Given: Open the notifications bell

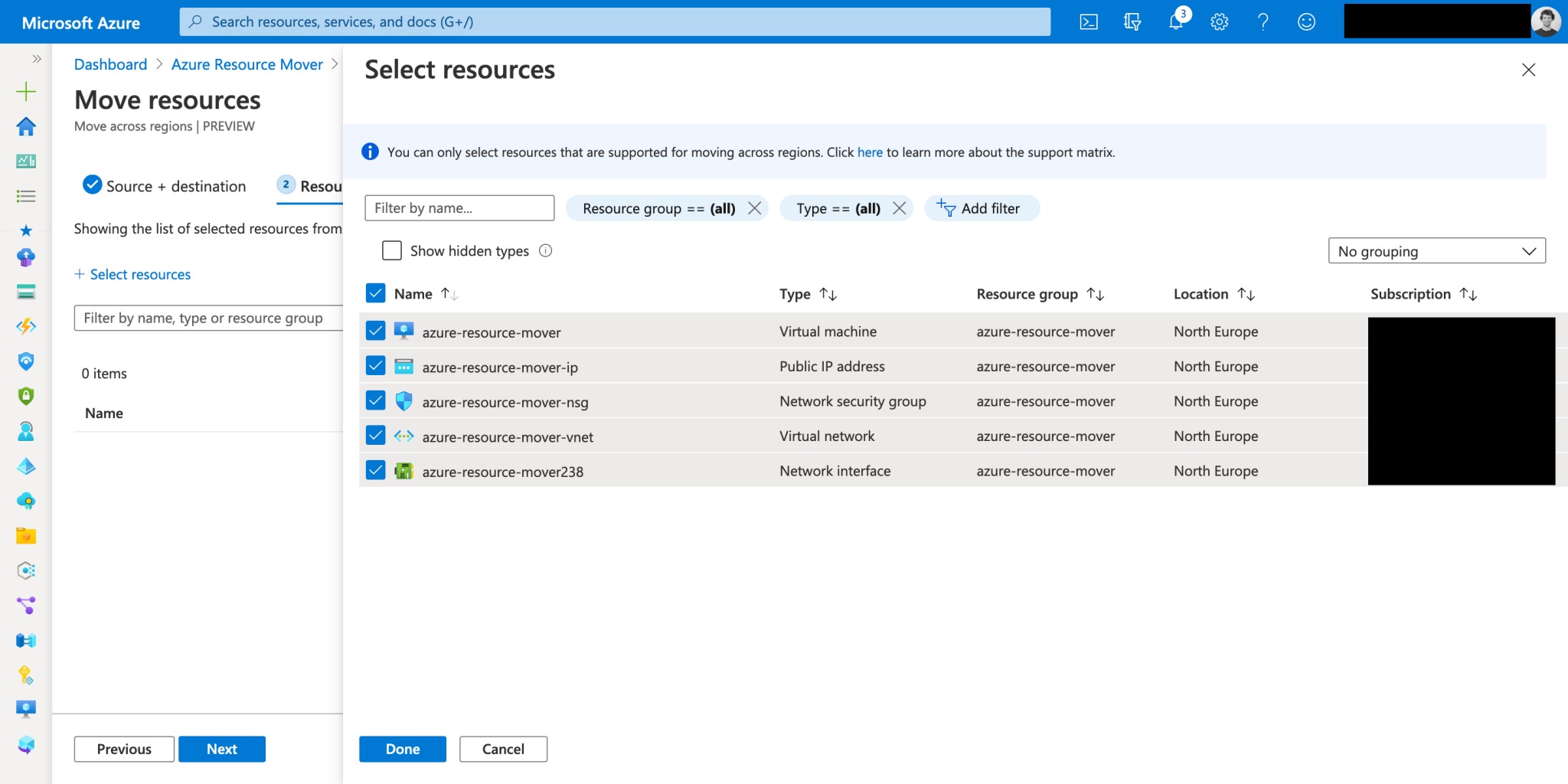Looking at the screenshot, I should coord(1176,22).
